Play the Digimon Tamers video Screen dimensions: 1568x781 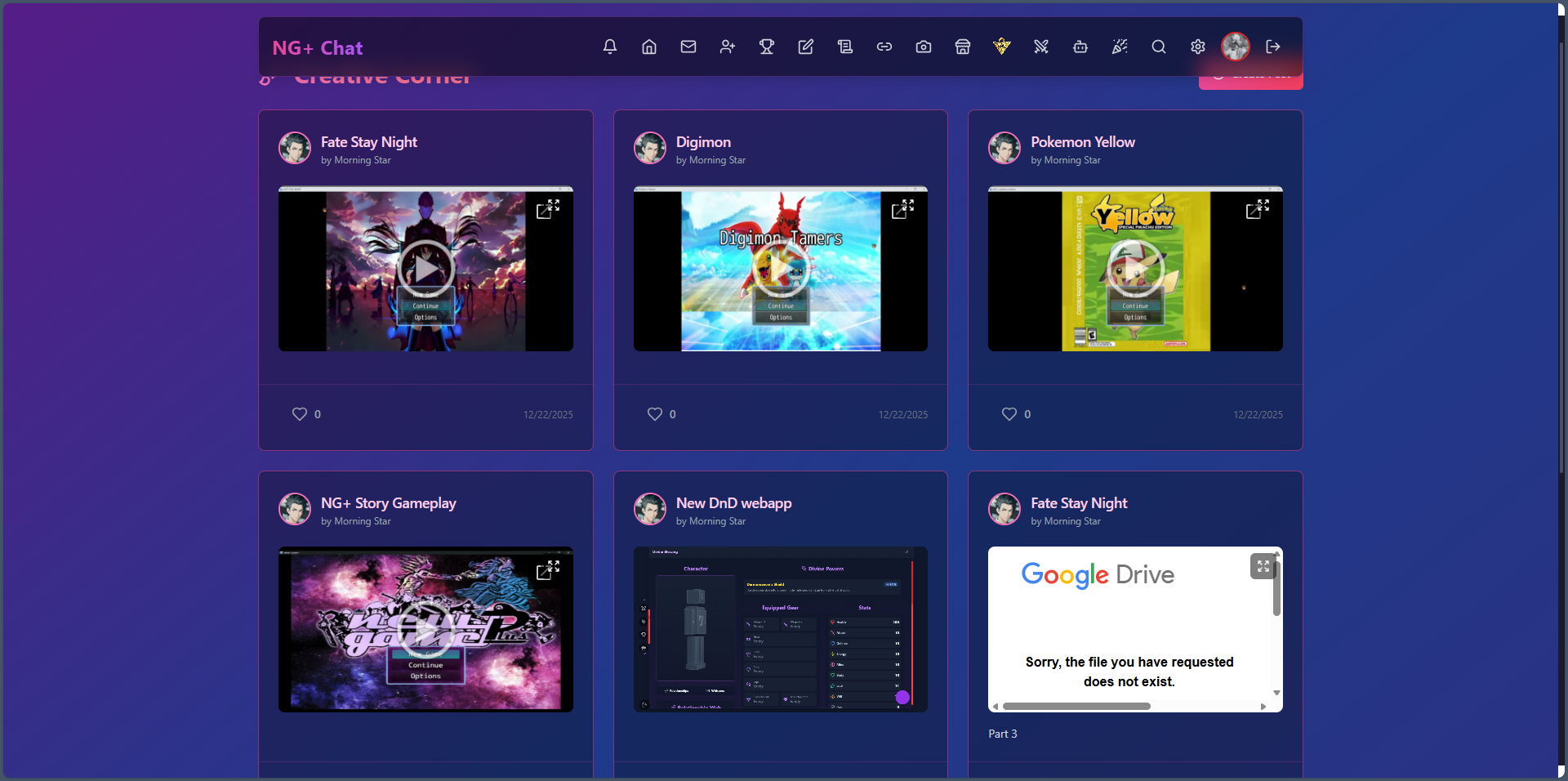pyautogui.click(x=781, y=269)
